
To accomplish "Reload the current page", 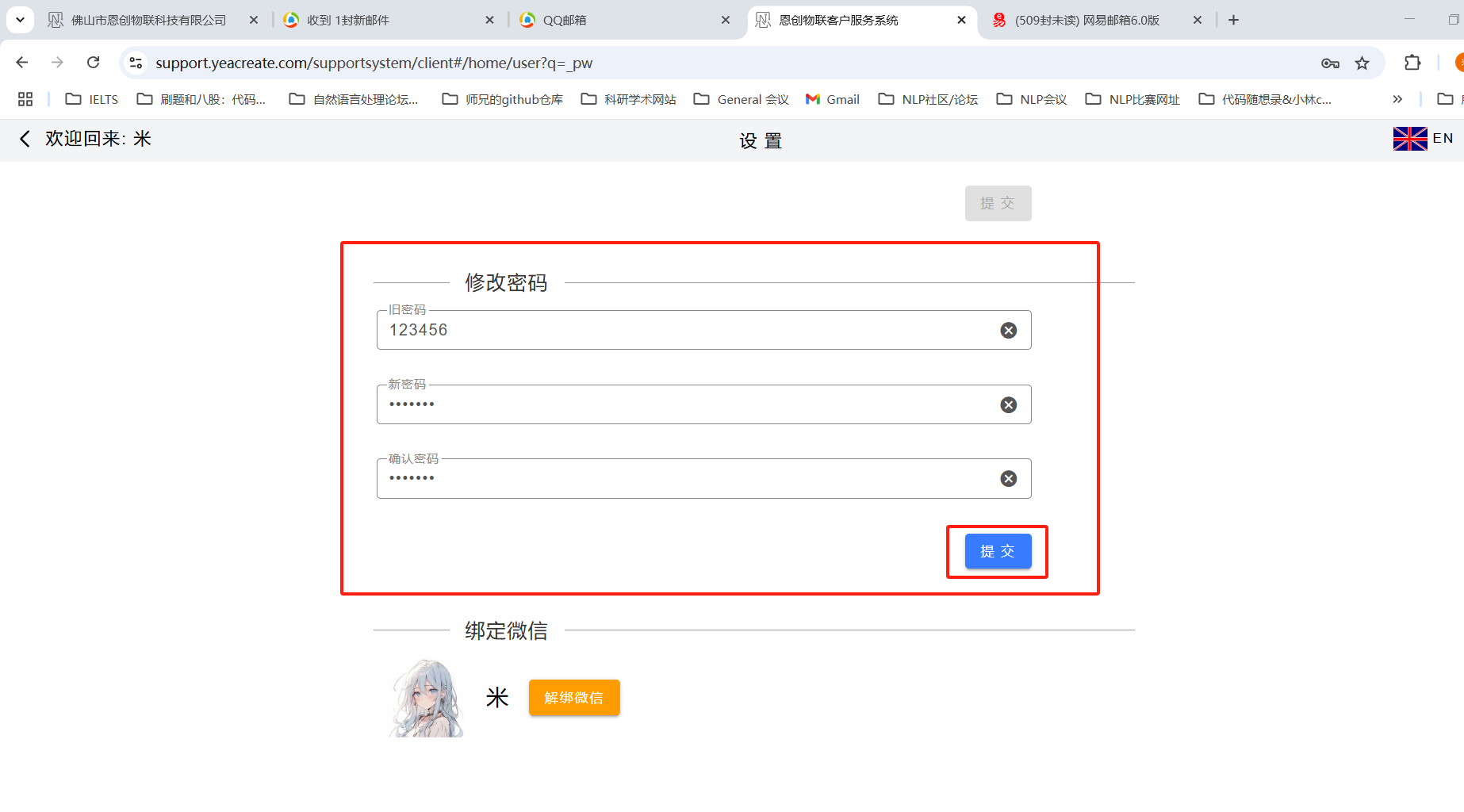I will 93,63.
